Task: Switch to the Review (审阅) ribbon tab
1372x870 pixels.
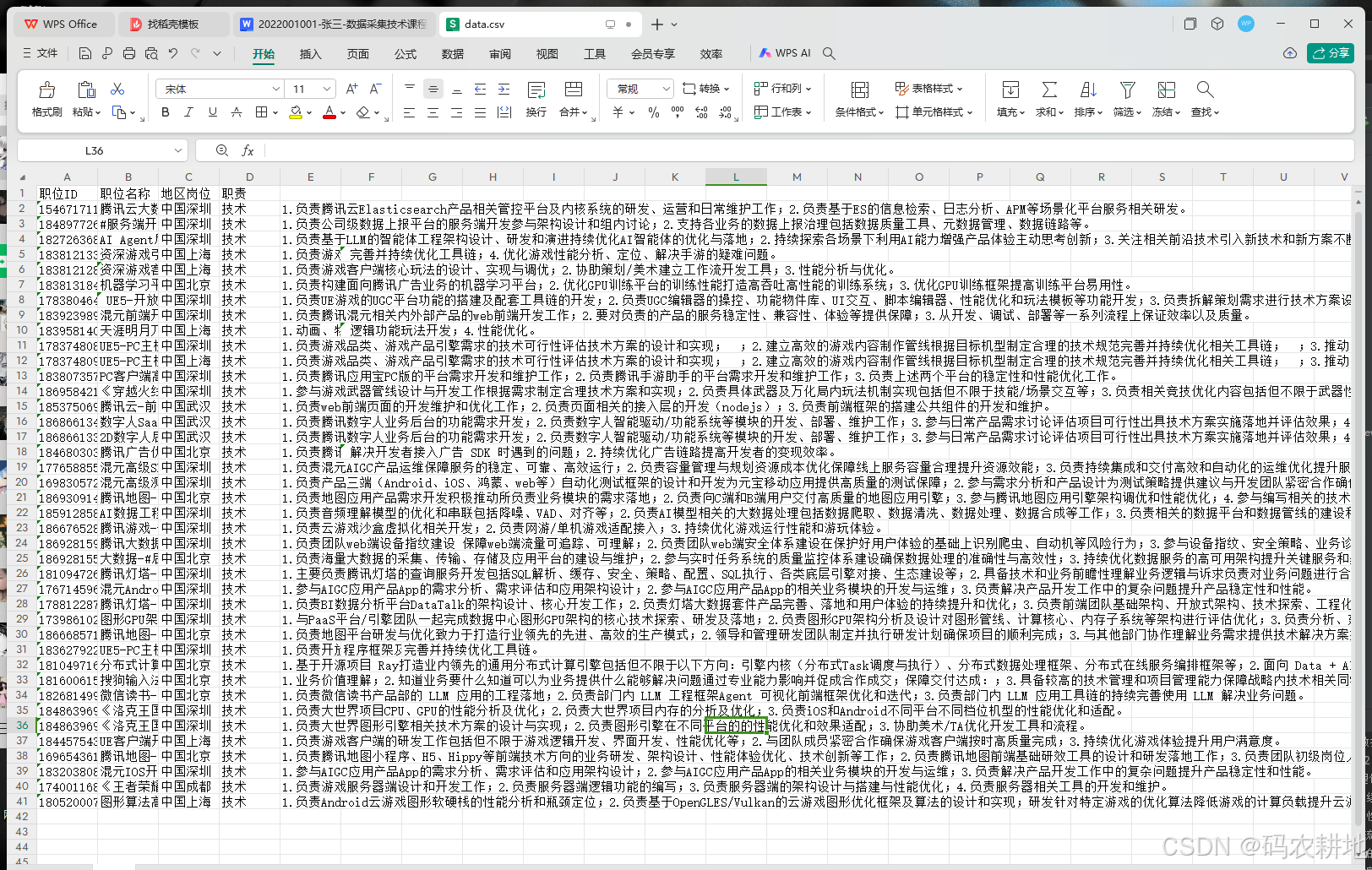Action: coord(500,54)
